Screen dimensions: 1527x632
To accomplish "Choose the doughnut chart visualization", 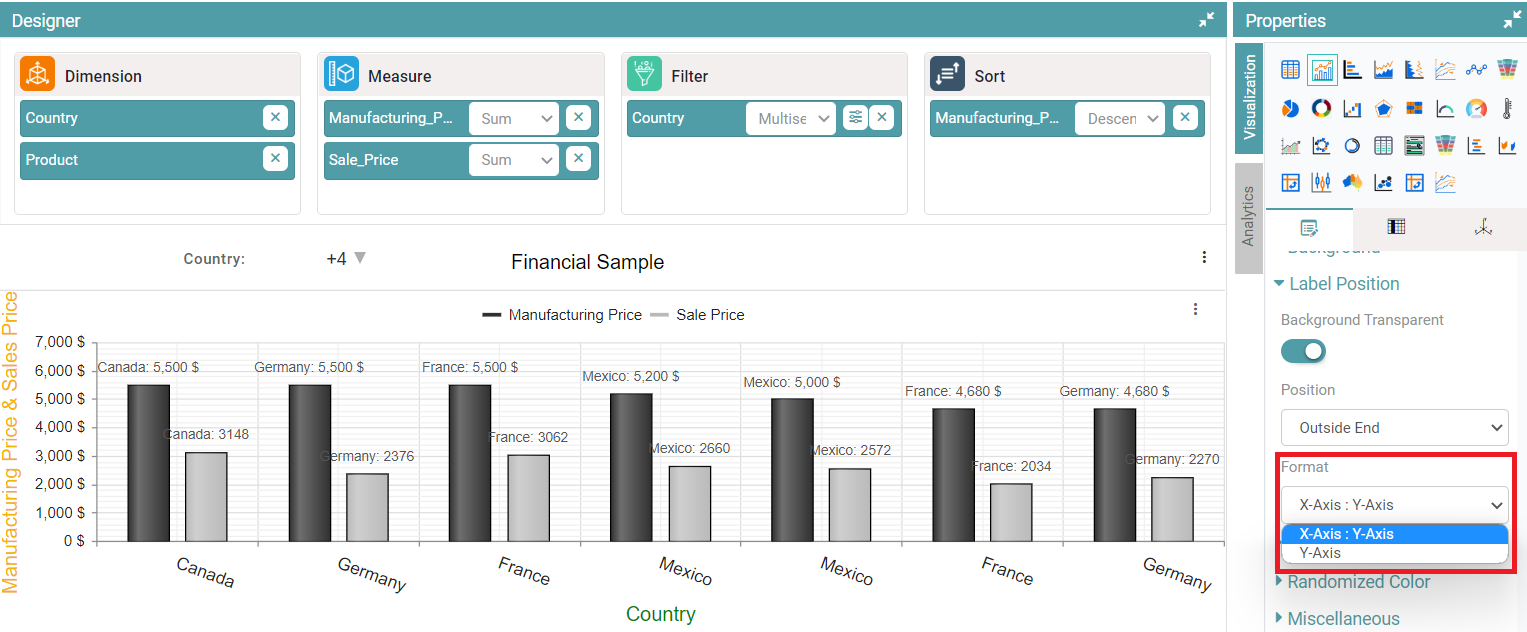I will click(1321, 108).
